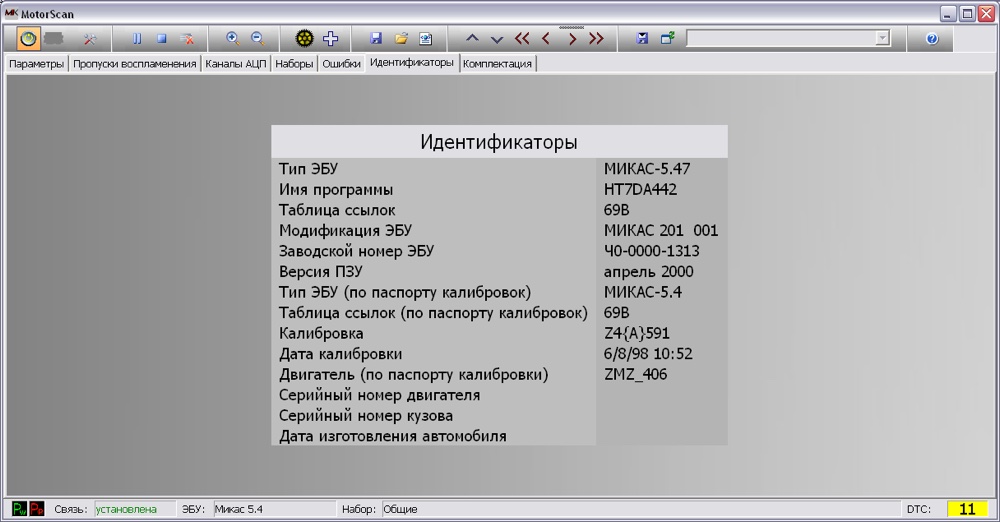Stop recording with the square stop icon
1000x522 pixels.
[162, 39]
